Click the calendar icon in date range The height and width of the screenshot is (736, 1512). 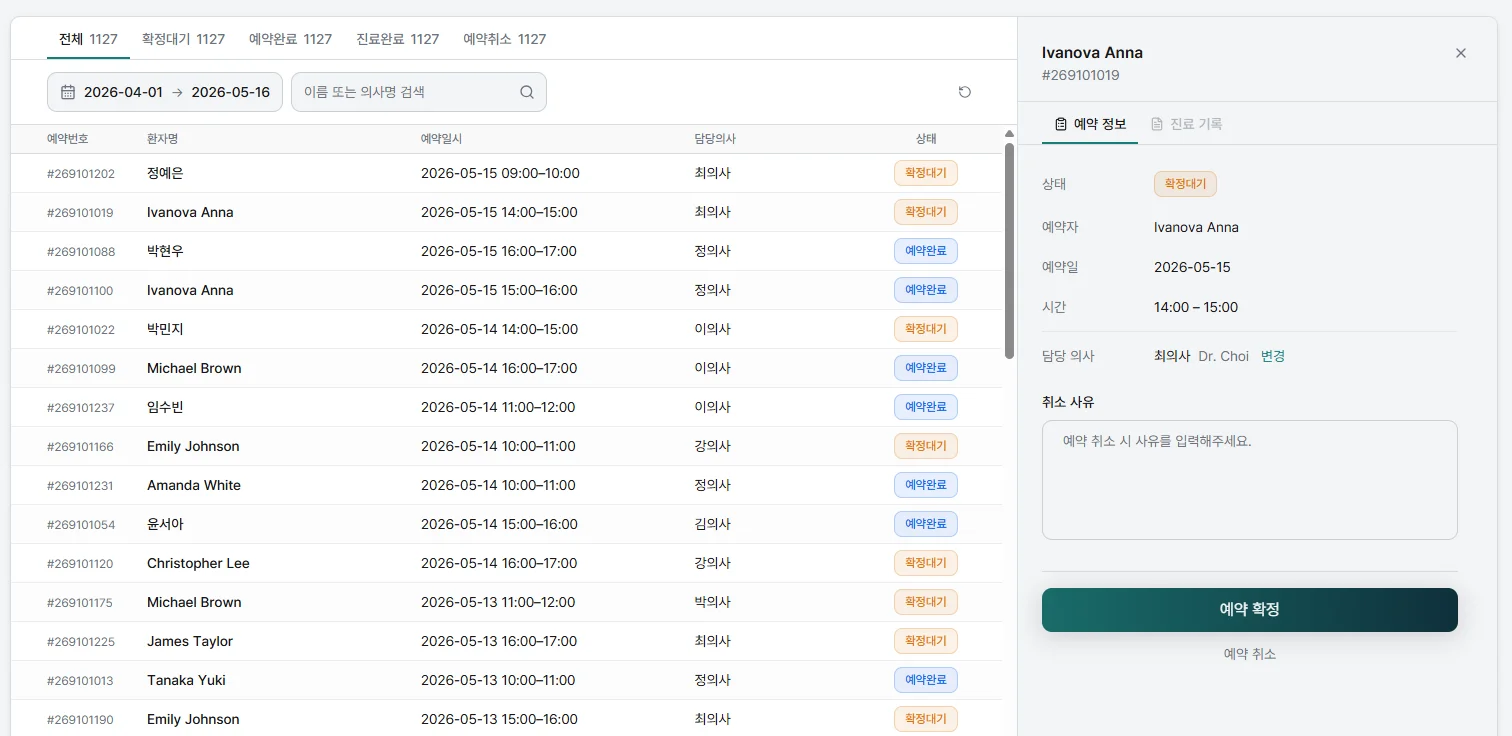point(68,92)
